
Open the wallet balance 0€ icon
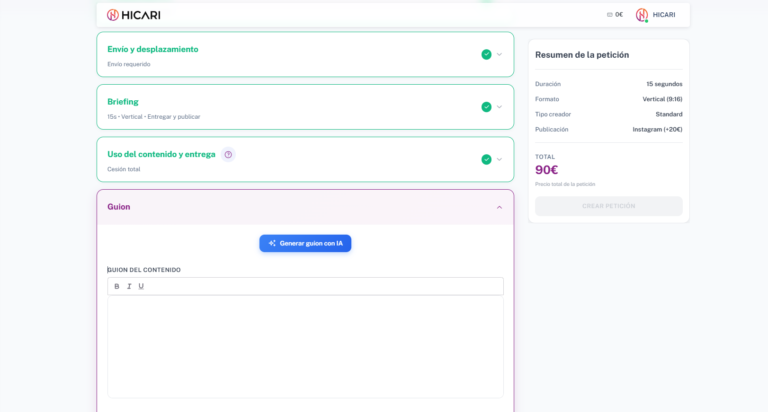(x=610, y=15)
